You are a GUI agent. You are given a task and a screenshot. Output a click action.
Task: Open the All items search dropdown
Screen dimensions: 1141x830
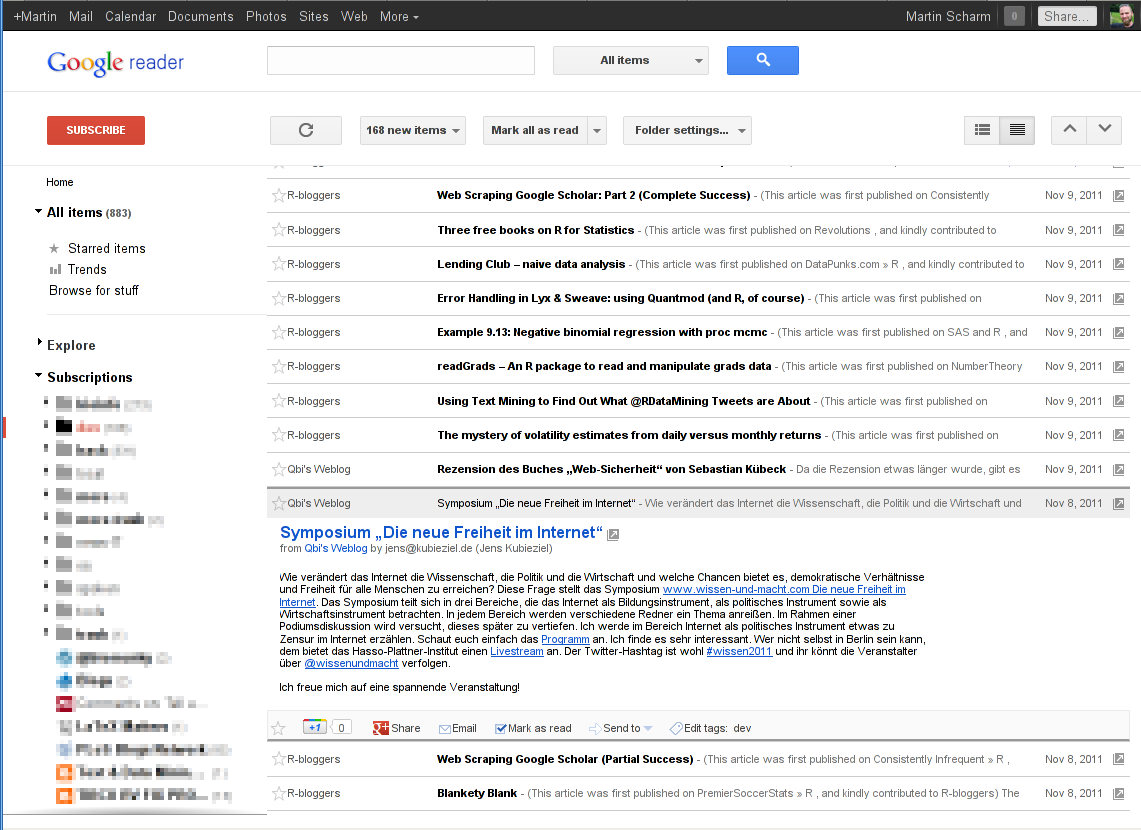pos(630,60)
